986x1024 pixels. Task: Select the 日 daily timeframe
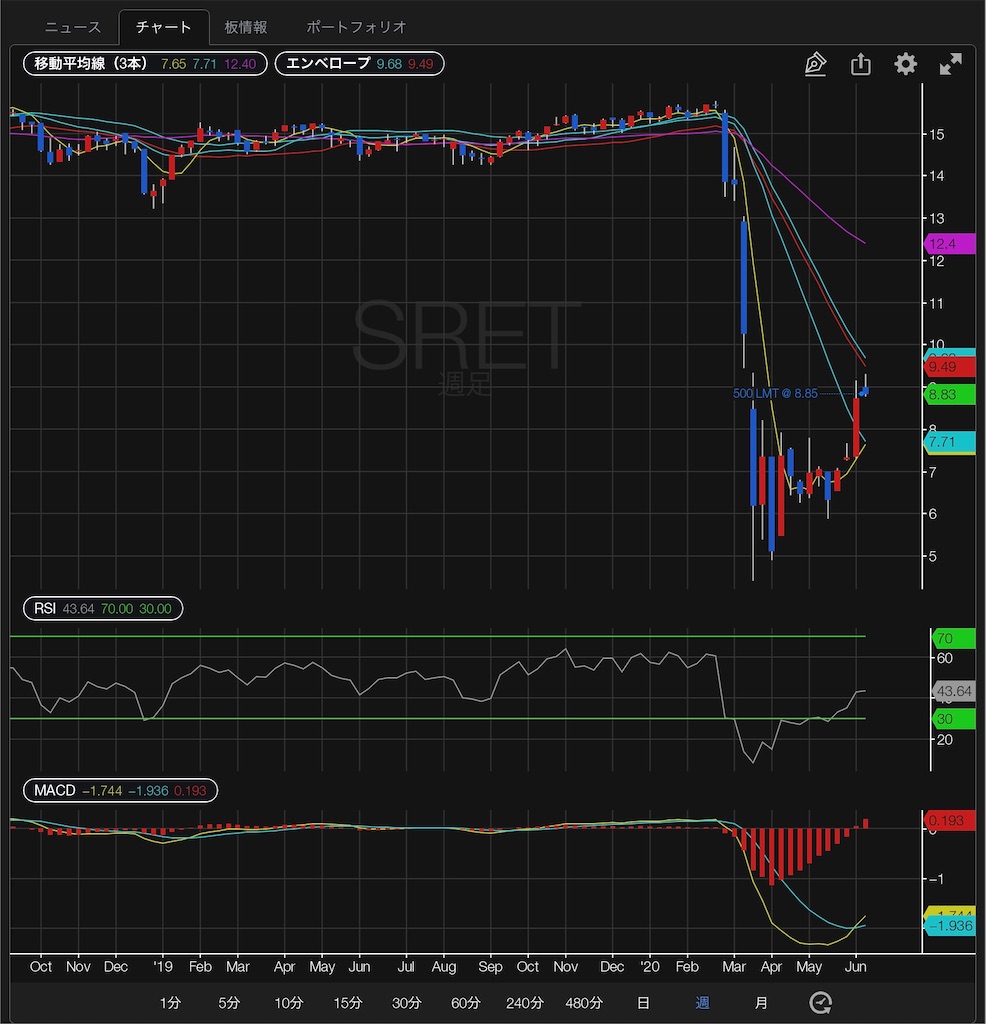coord(643,1002)
